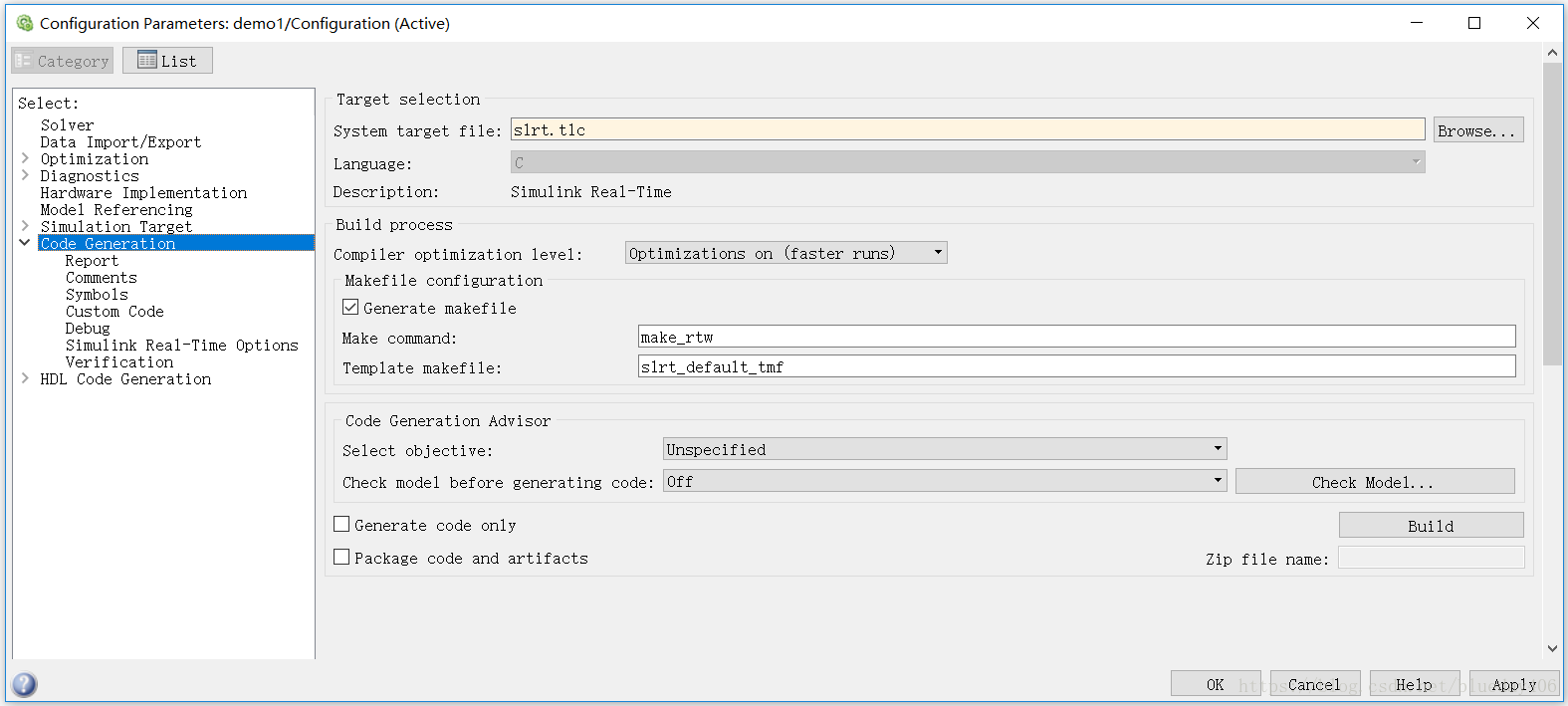
Task: Select Hardware Implementation pane
Action: [143, 193]
